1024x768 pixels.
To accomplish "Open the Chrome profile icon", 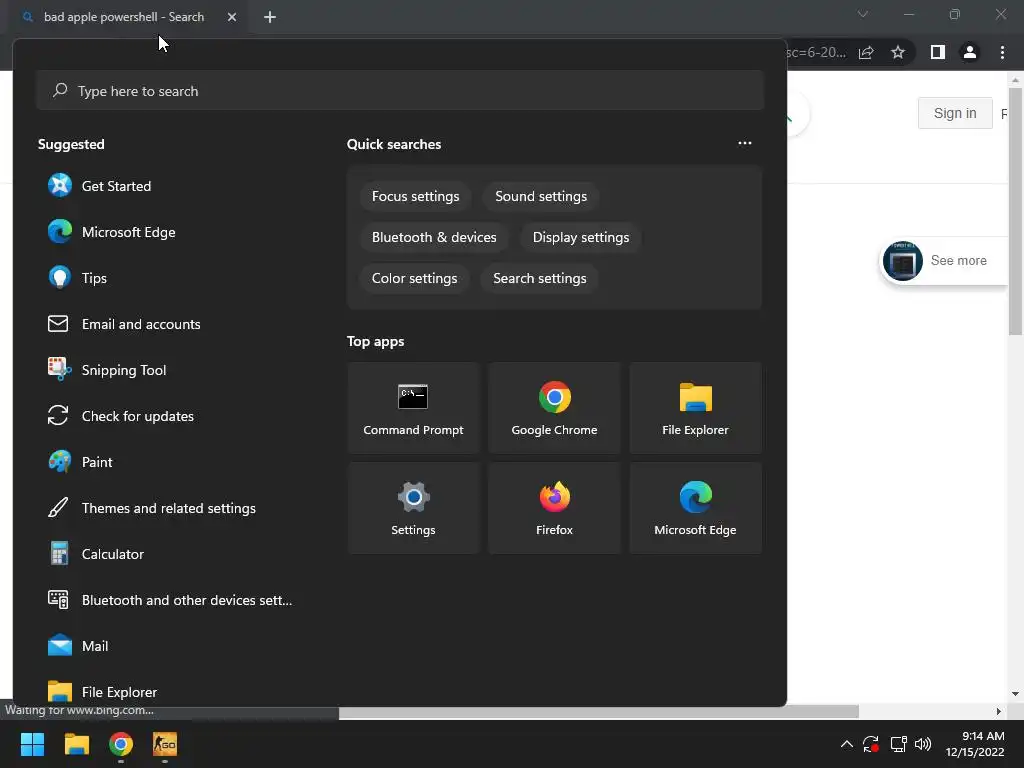I will click(x=970, y=52).
